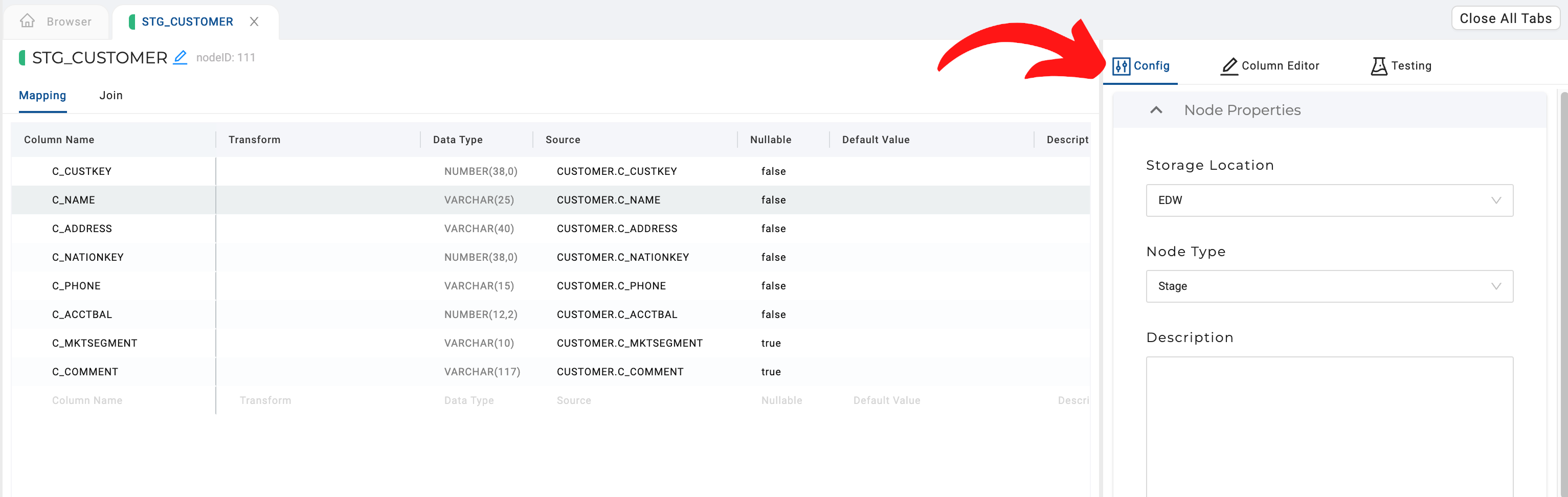Click the empty Column Name placeholder cell
Viewport: 1568px width, 497px height.
coord(87,400)
